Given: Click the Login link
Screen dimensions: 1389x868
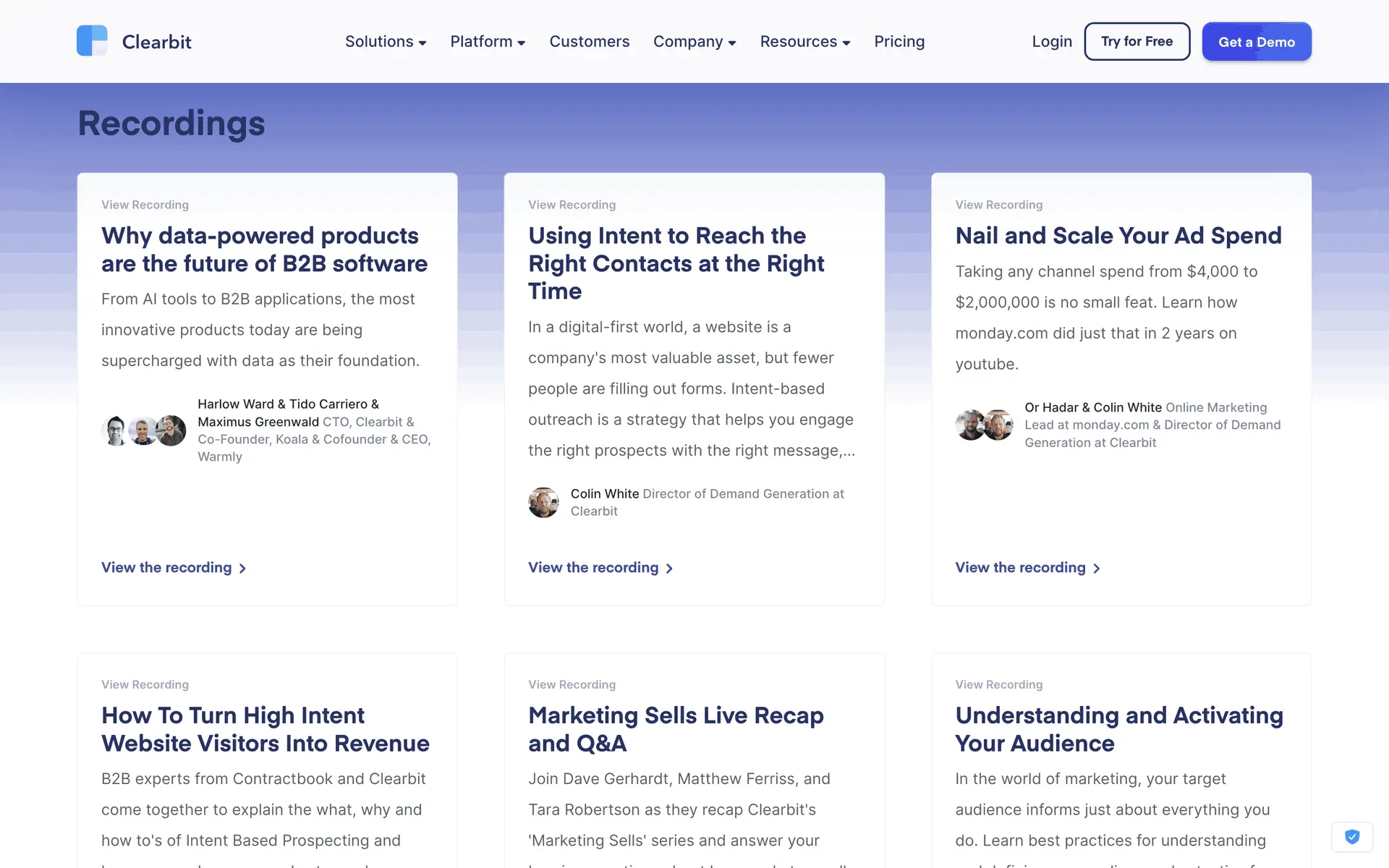Looking at the screenshot, I should coord(1051,41).
